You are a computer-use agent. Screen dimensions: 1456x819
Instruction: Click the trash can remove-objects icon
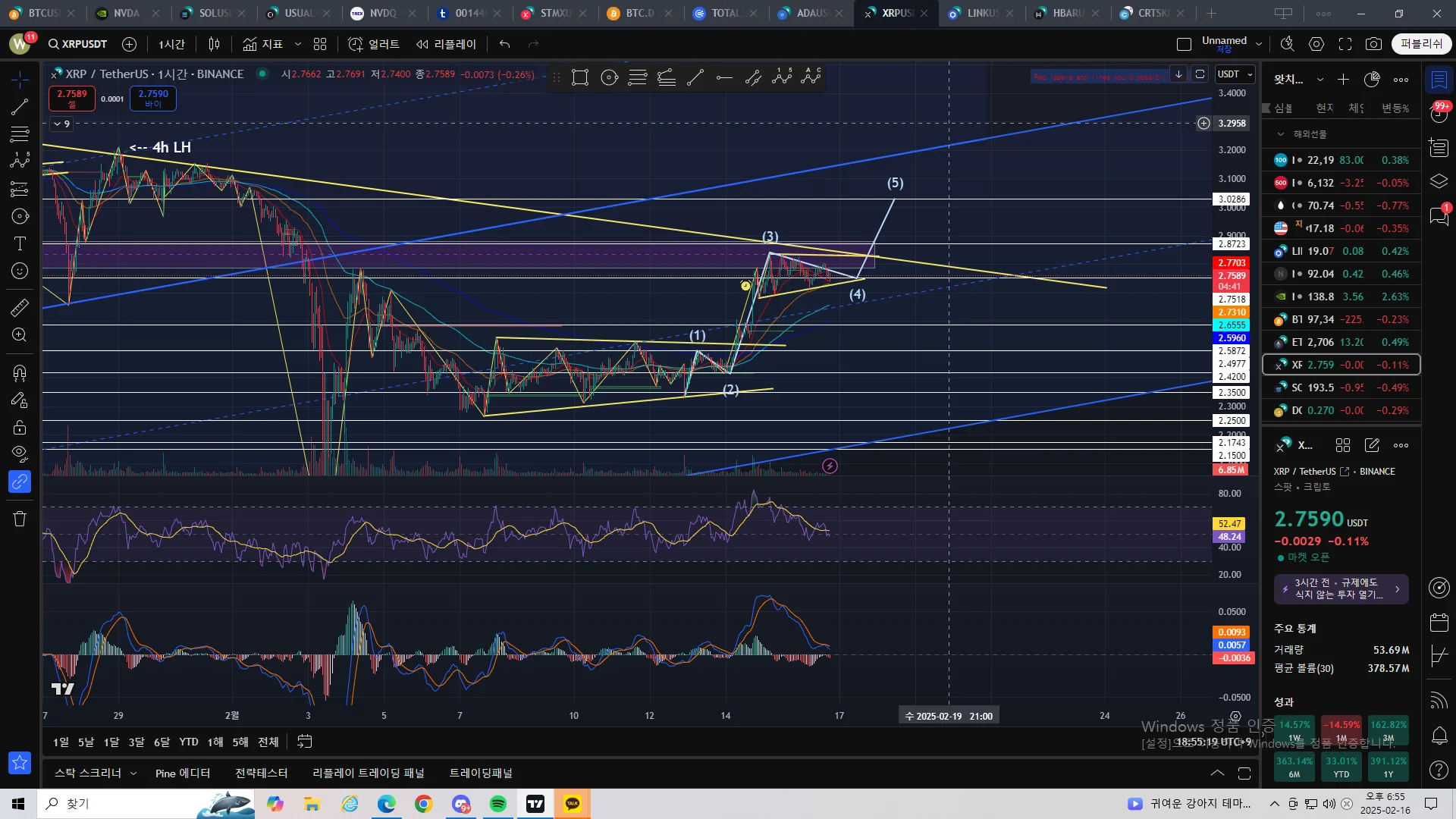20,519
